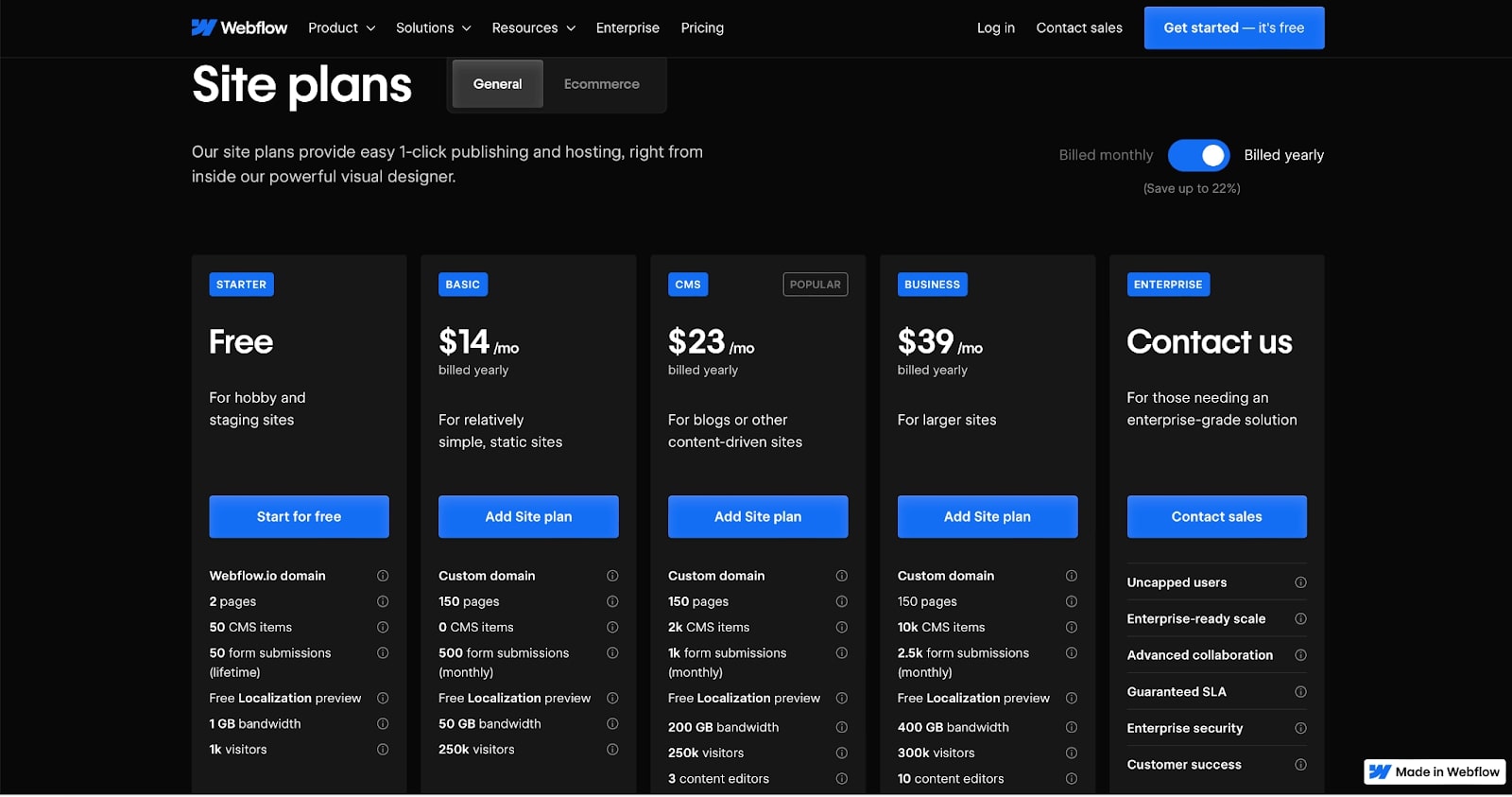Show info for Enterprise security

point(1300,728)
